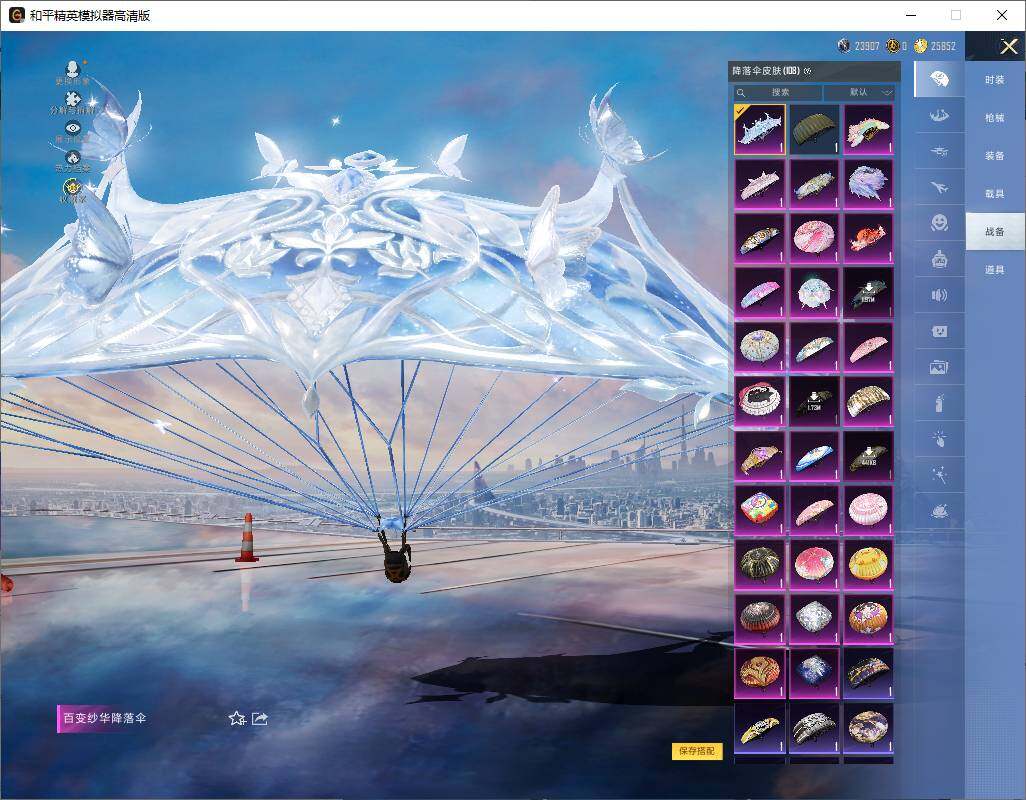Toggle the eye display settings icon

73,128
